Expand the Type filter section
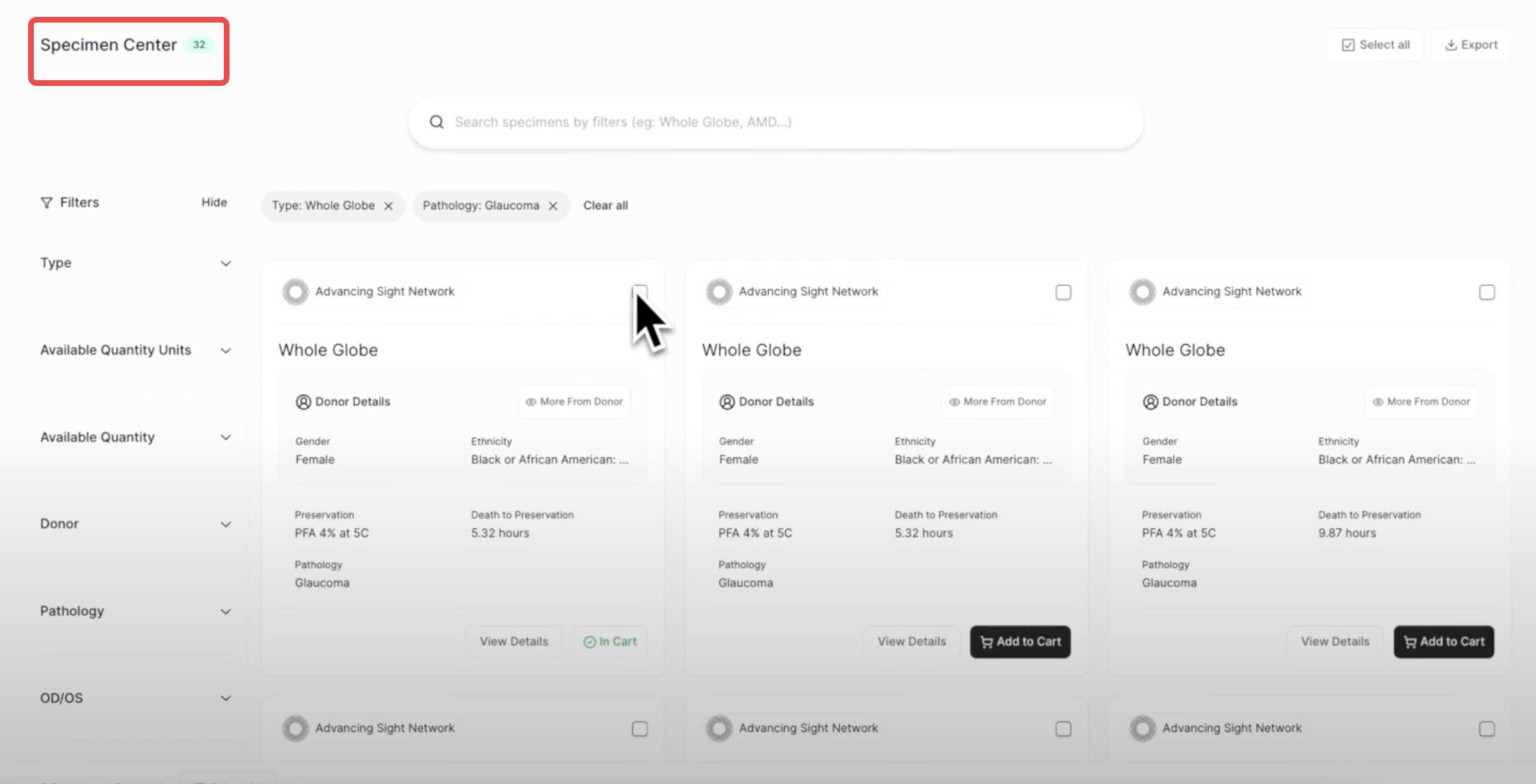Image resolution: width=1536 pixels, height=784 pixels. point(225,262)
